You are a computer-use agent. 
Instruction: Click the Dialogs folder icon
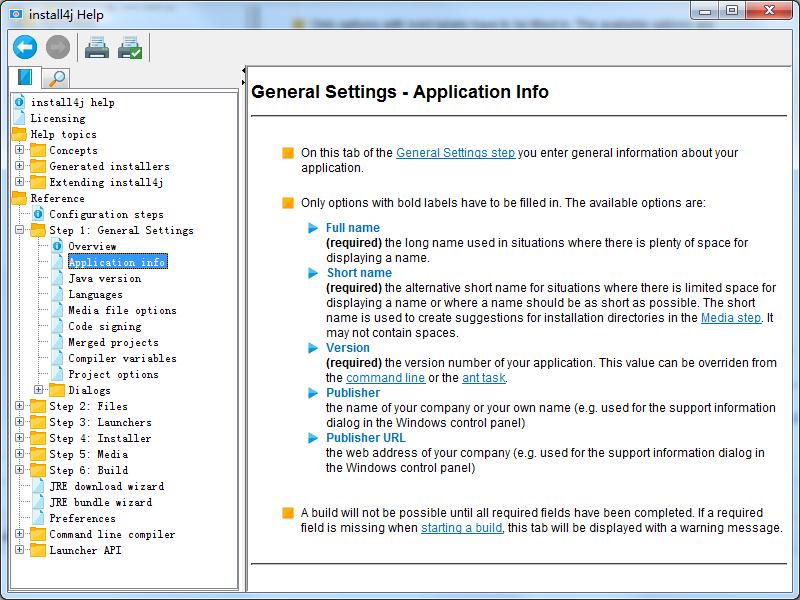click(57, 390)
